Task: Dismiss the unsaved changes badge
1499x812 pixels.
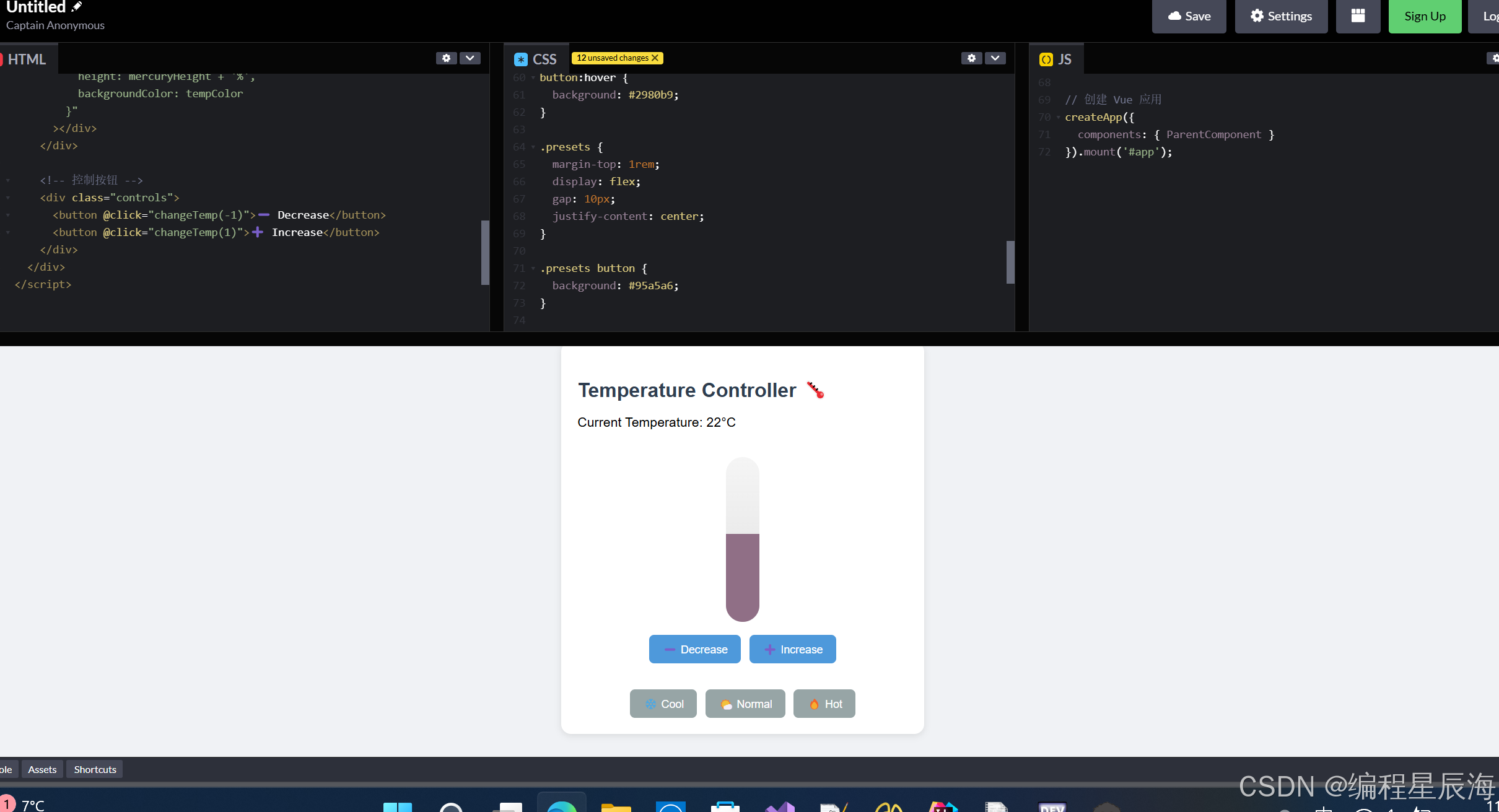Action: tap(655, 58)
